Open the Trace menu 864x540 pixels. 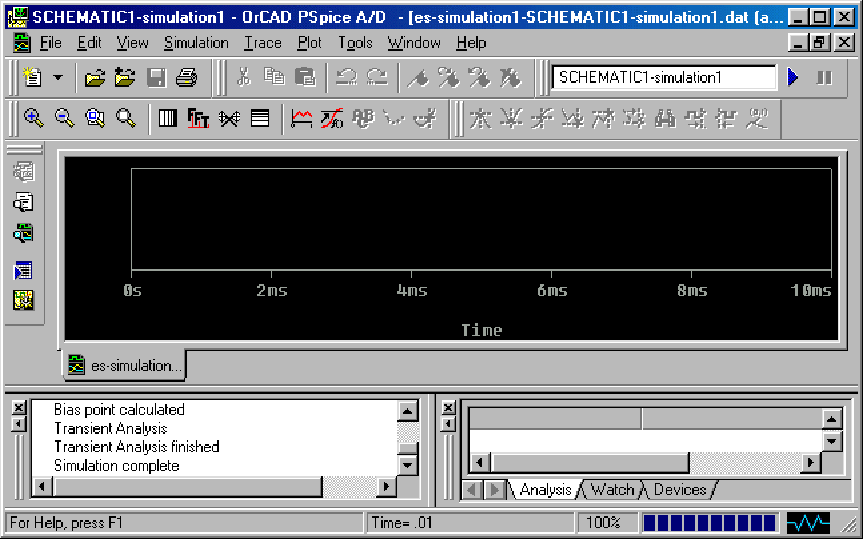coord(263,43)
